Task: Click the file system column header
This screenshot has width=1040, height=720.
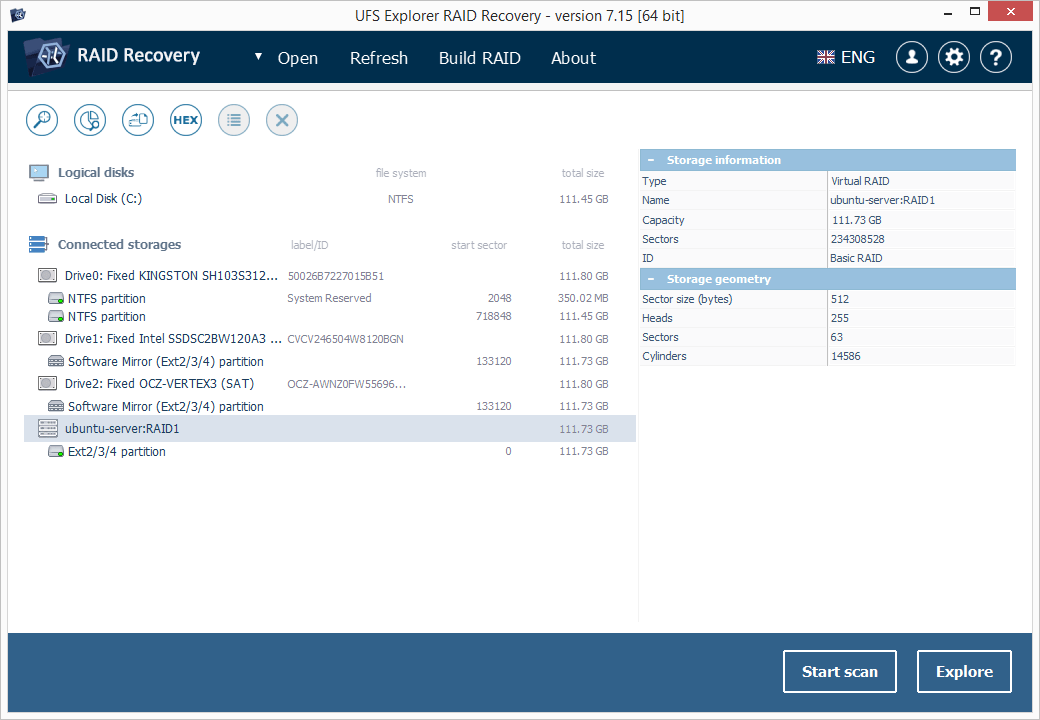Action: [x=401, y=173]
